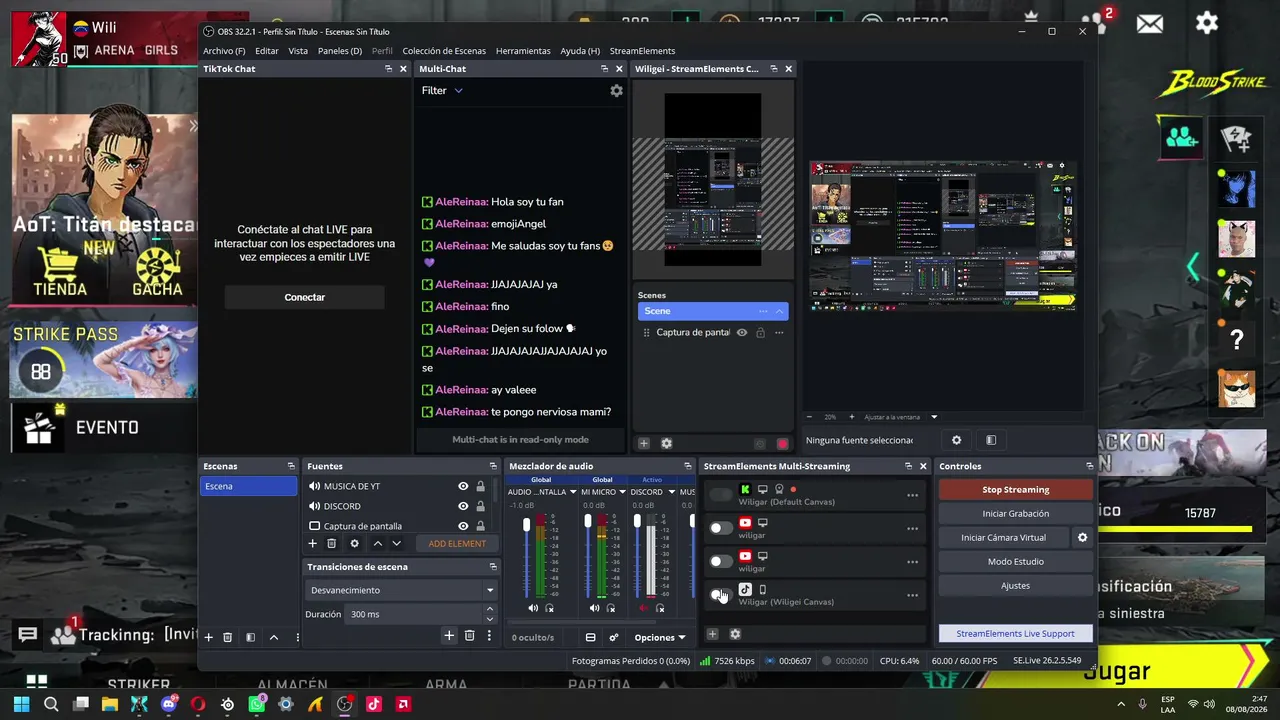Add a new multi-streaming output
The height and width of the screenshot is (720, 1280).
[x=712, y=634]
